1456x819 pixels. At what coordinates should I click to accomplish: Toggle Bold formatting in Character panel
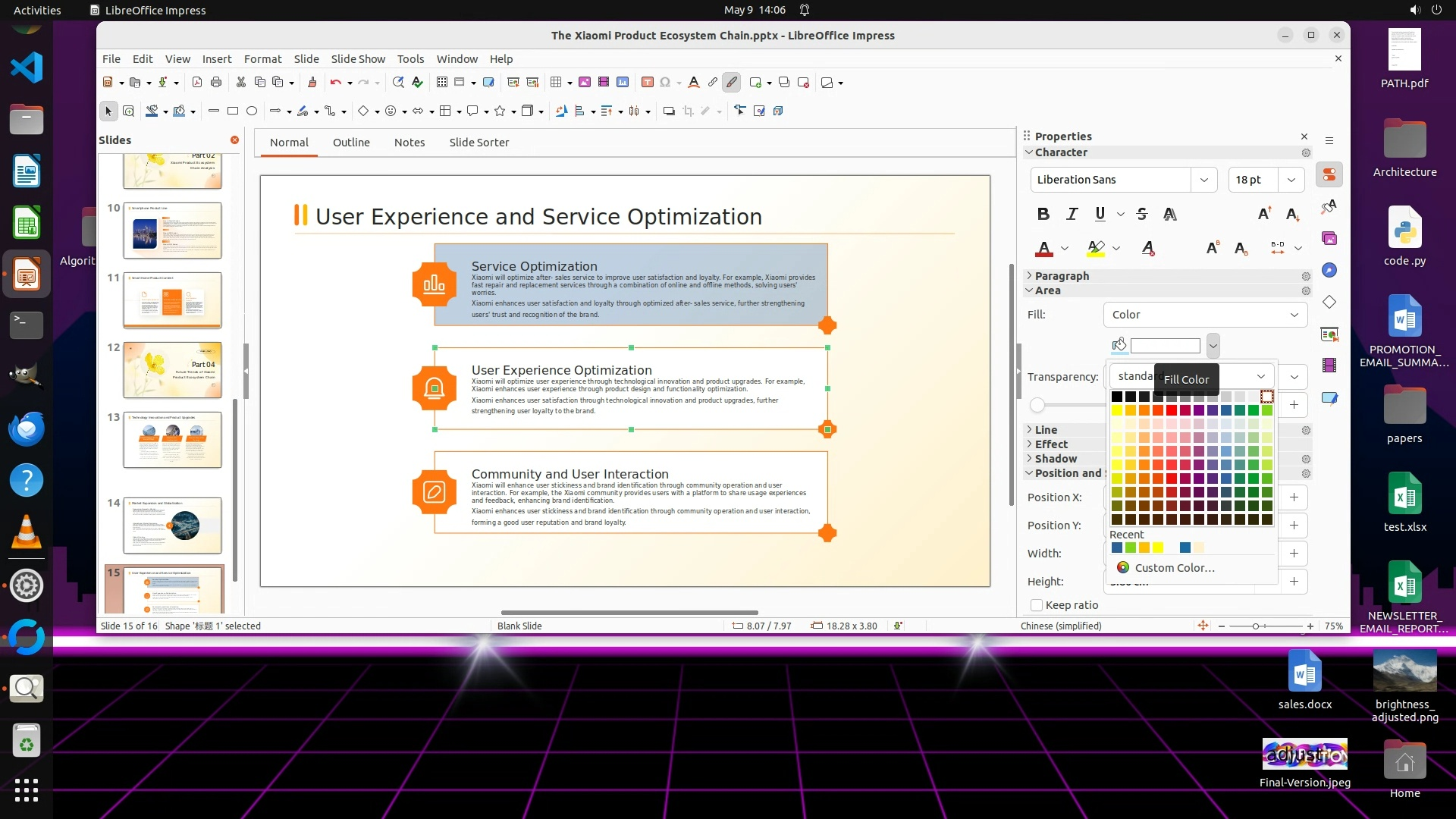point(1043,214)
